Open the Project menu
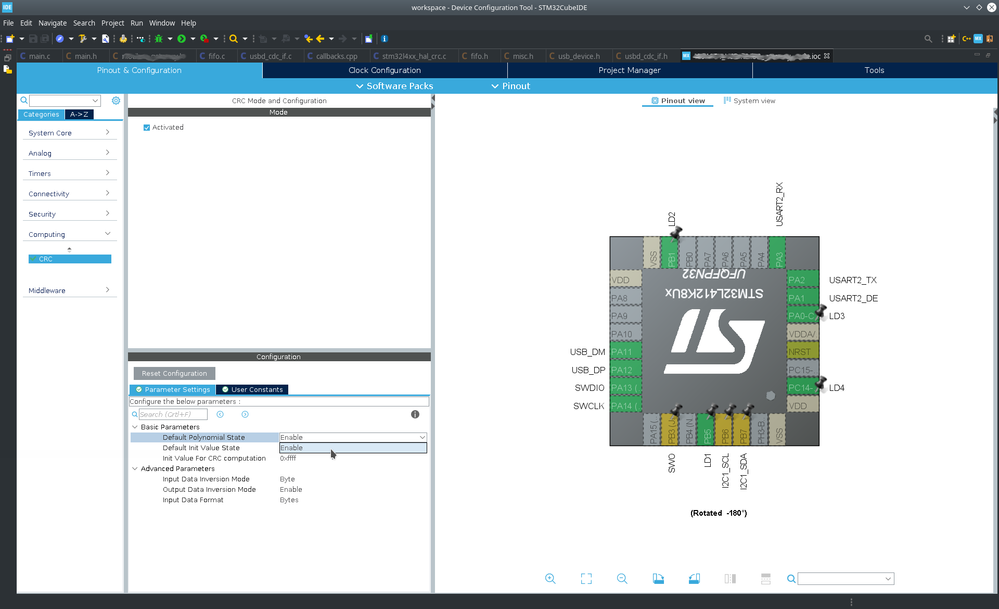The image size is (999, 609). 113,23
